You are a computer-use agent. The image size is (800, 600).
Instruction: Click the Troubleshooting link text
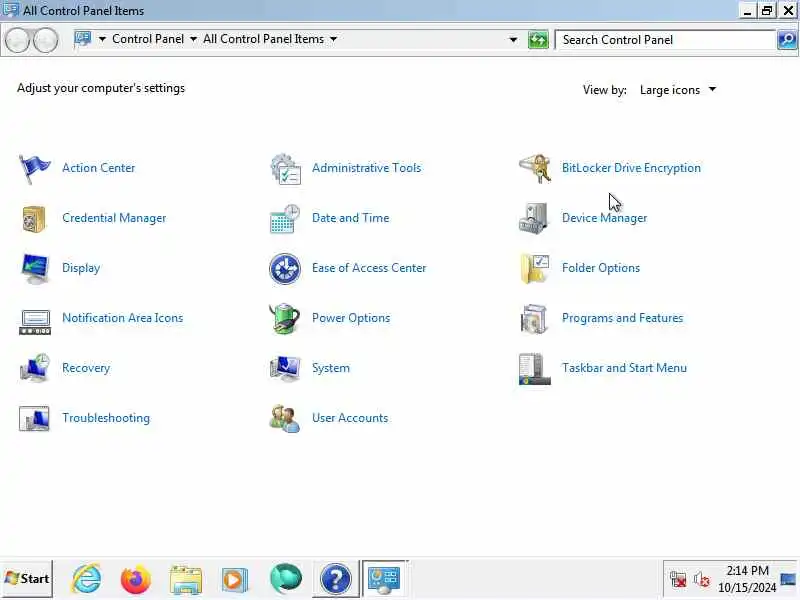coord(106,418)
